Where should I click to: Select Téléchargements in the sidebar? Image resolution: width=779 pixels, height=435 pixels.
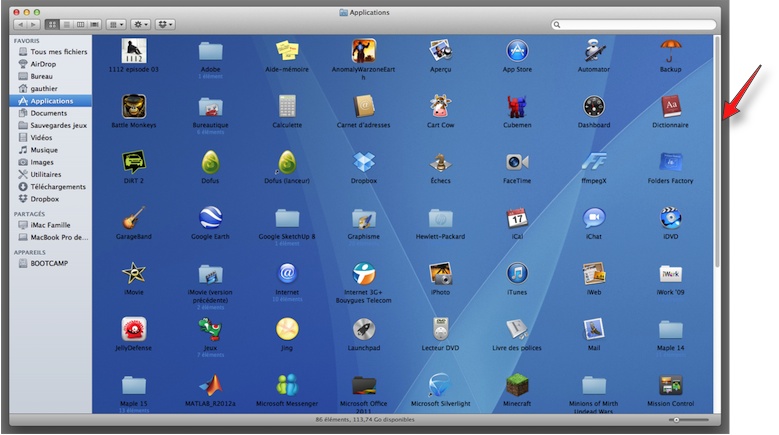[x=51, y=187]
